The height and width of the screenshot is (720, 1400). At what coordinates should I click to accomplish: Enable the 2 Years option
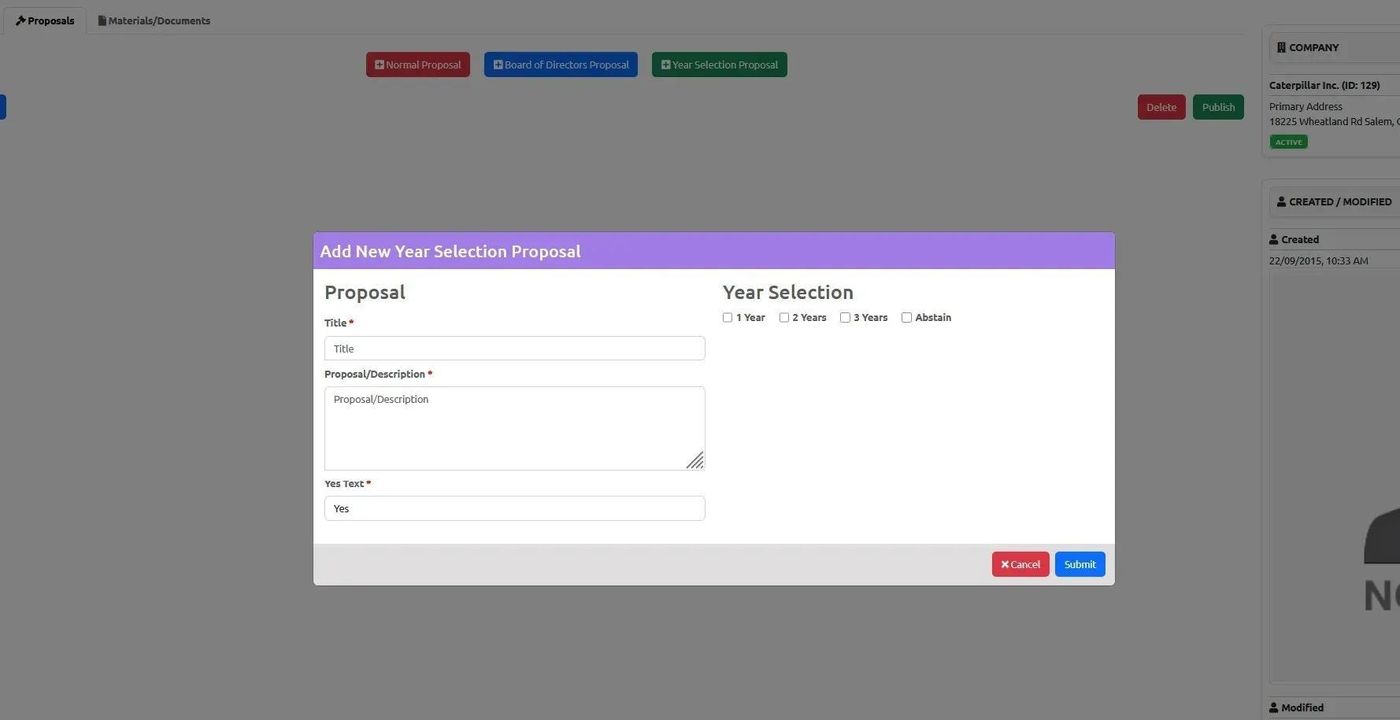[x=784, y=318]
